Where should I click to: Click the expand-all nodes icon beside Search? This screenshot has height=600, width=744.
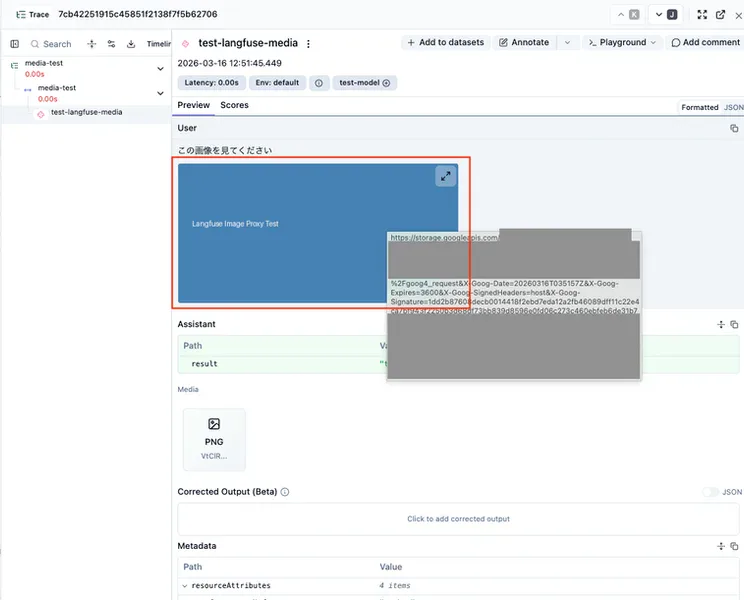pyautogui.click(x=92, y=44)
